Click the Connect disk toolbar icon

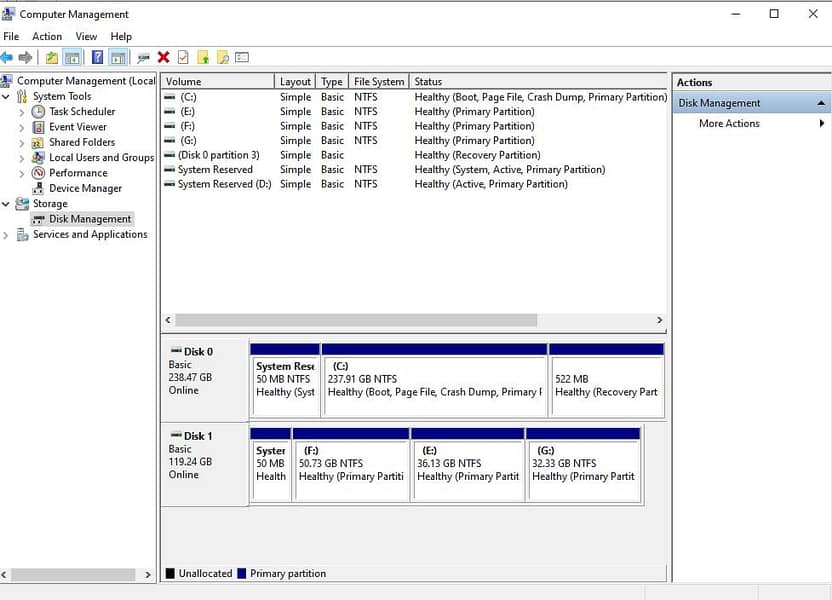[x=143, y=58]
